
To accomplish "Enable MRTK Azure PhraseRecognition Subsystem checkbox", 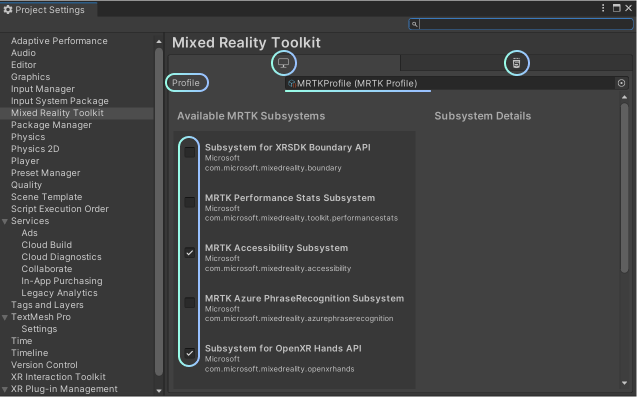I will point(190,303).
